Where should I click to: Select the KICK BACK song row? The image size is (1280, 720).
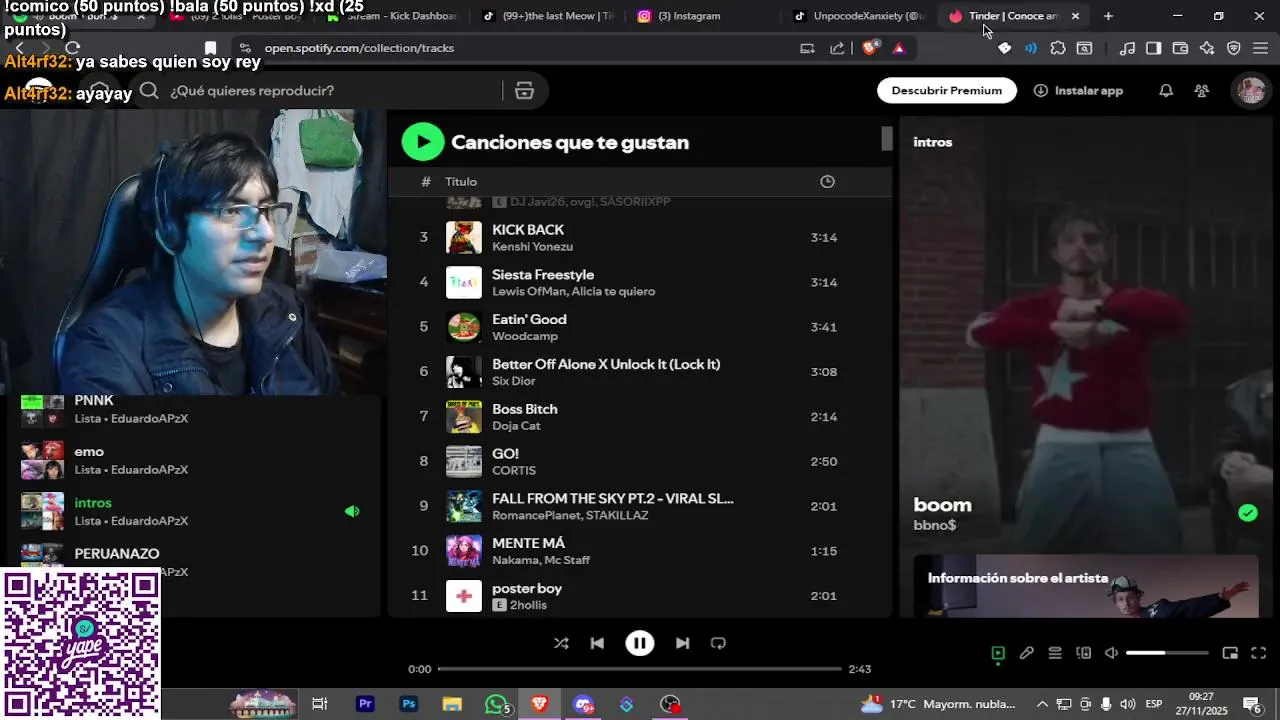[640, 237]
